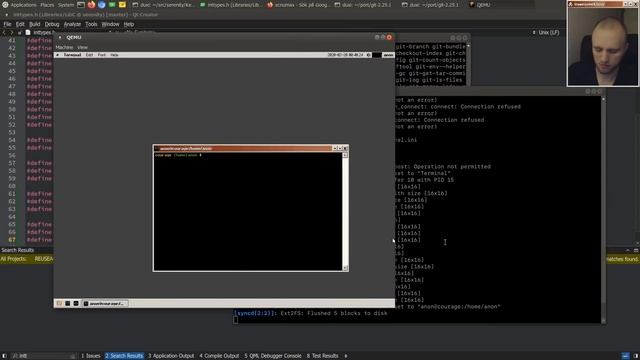Switch to Issues output pane
The width and height of the screenshot is (640, 360).
tap(91, 356)
